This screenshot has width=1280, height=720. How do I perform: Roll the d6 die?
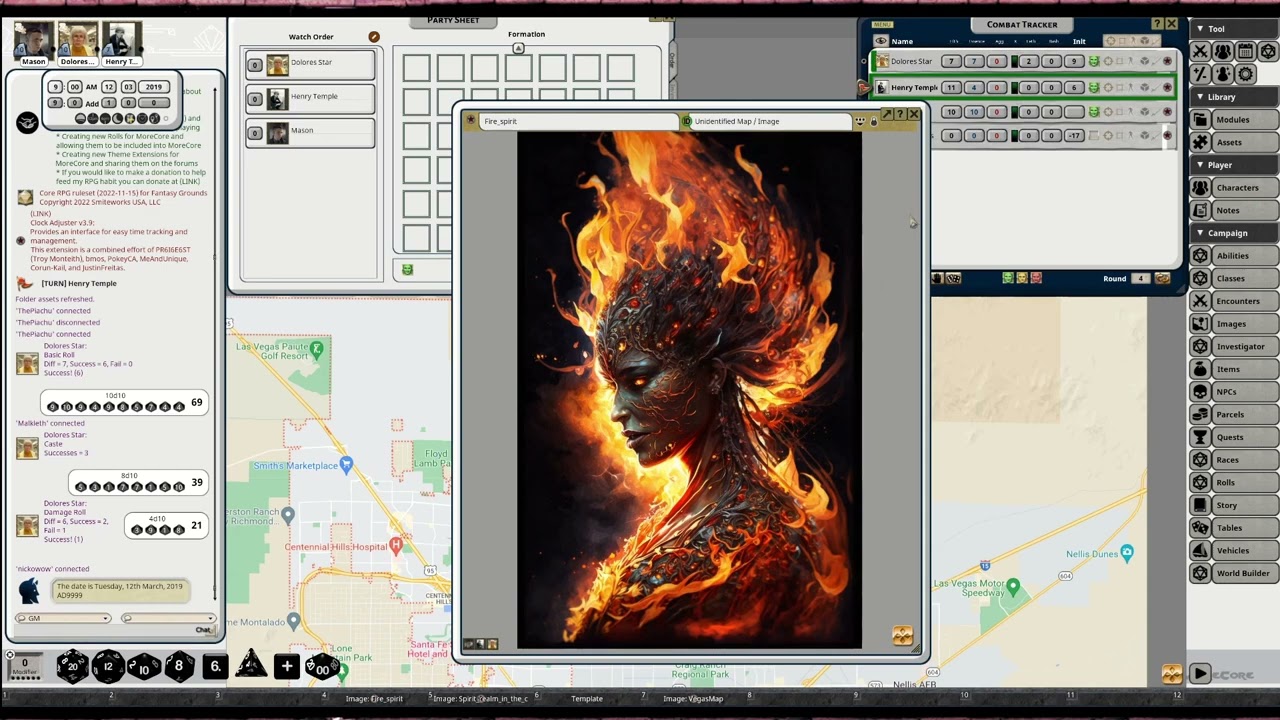tap(215, 666)
